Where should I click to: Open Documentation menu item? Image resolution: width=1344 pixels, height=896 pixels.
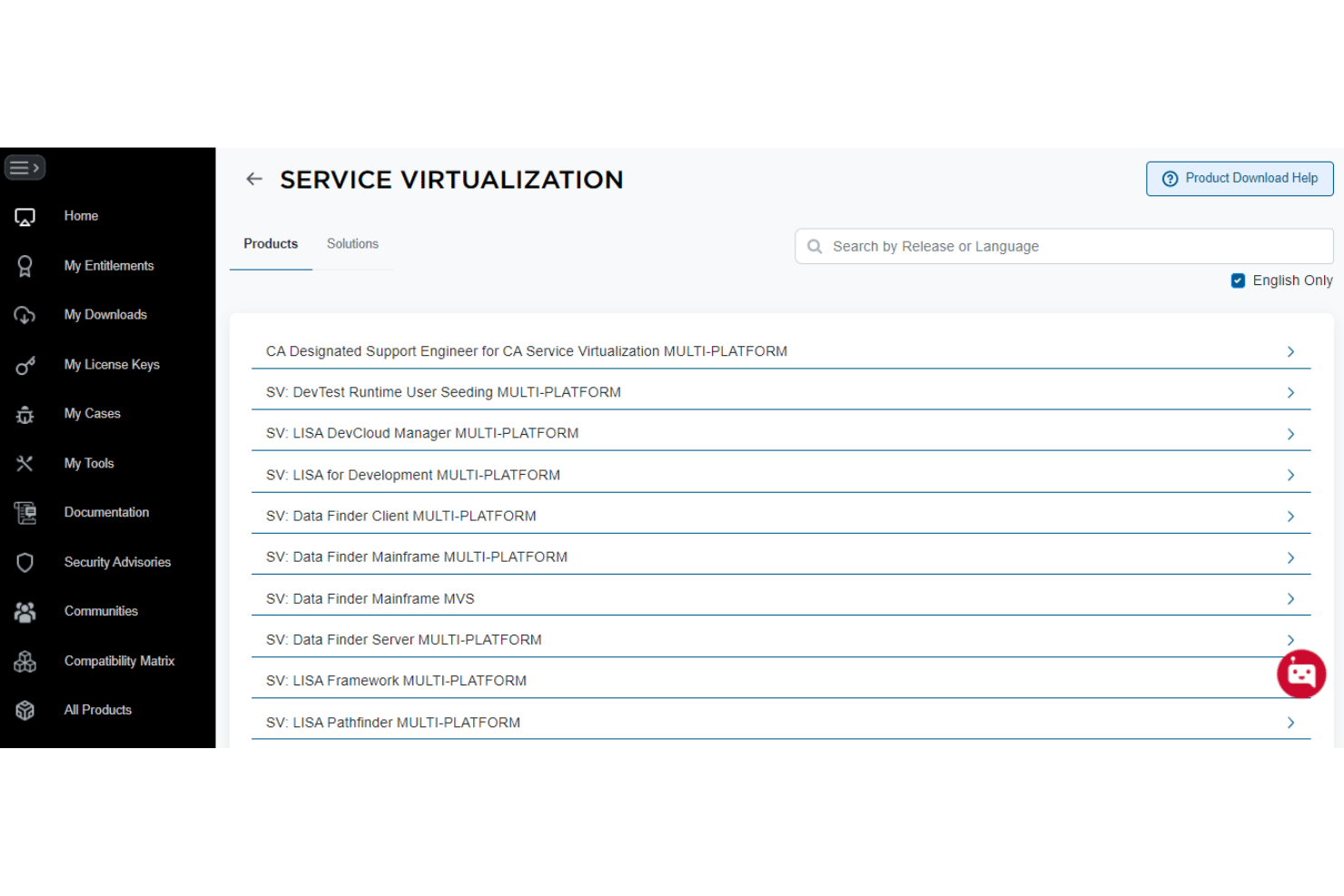106,513
